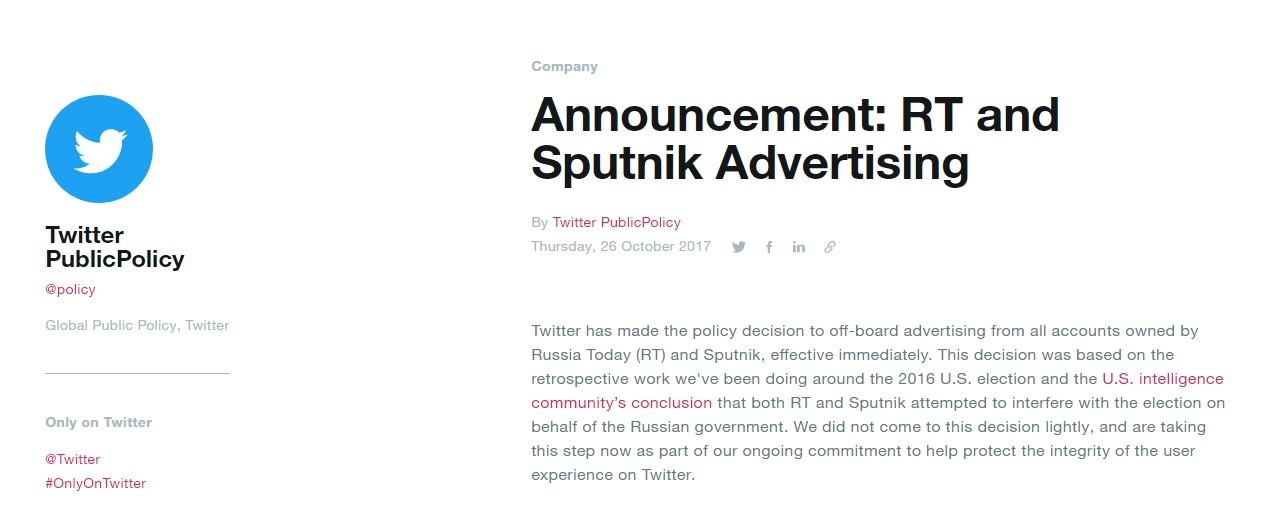Click the sidebar horizontal divider line
This screenshot has height=512, width=1261.
pyautogui.click(x=137, y=373)
